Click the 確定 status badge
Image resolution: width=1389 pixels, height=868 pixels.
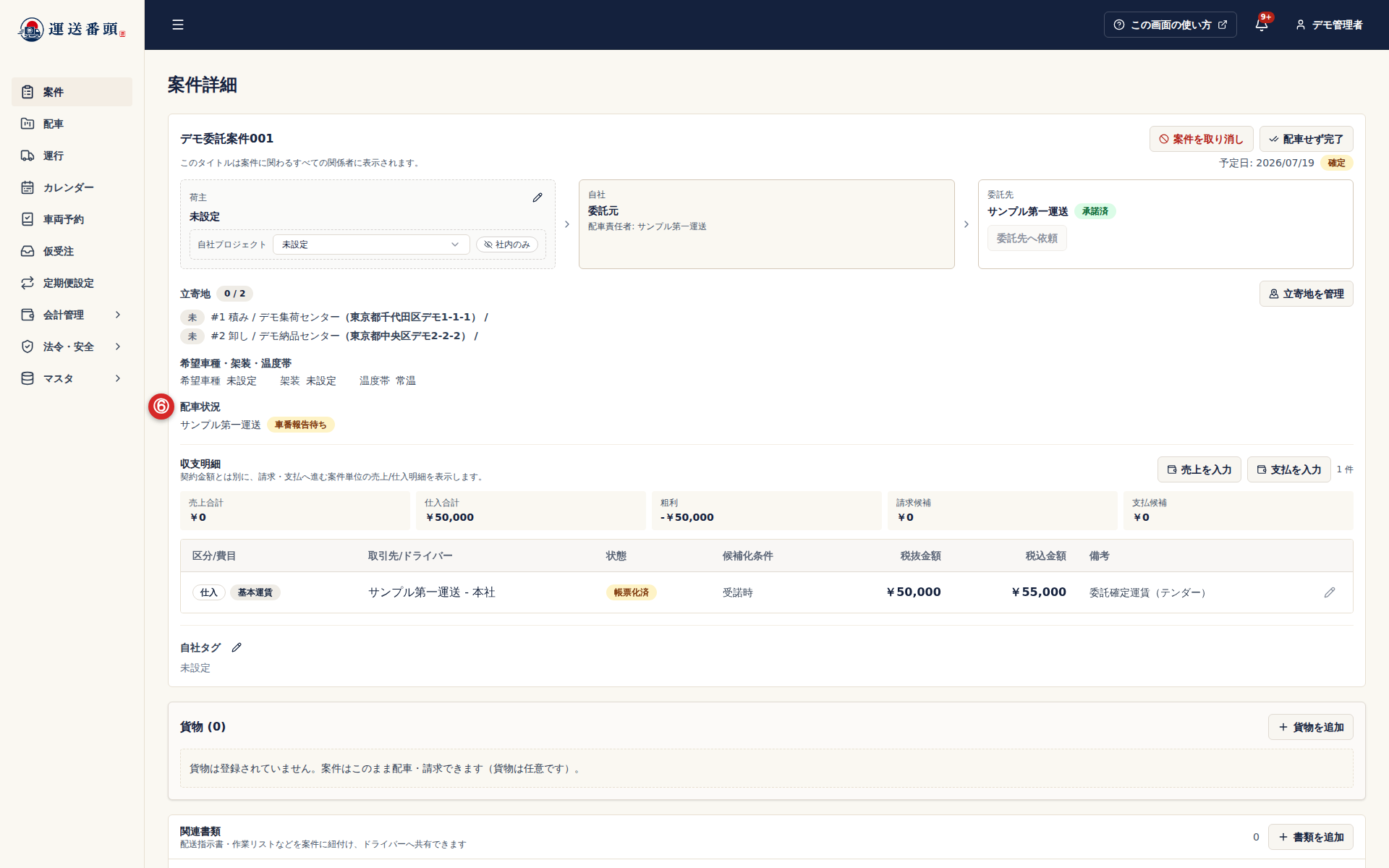(x=1336, y=163)
